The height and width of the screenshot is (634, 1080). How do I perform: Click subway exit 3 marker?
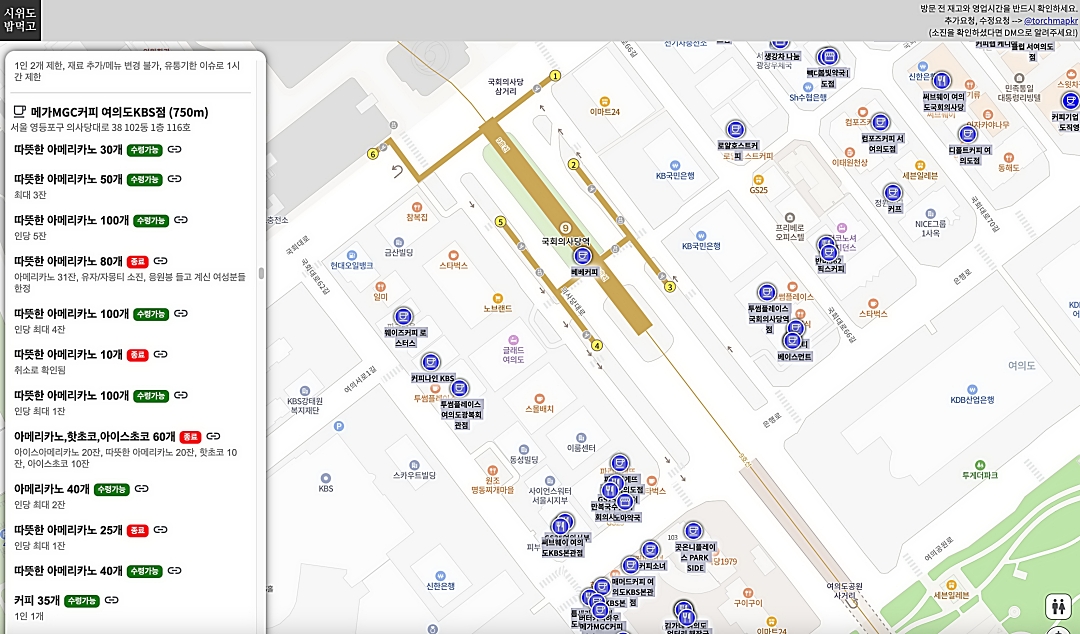pyautogui.click(x=669, y=287)
